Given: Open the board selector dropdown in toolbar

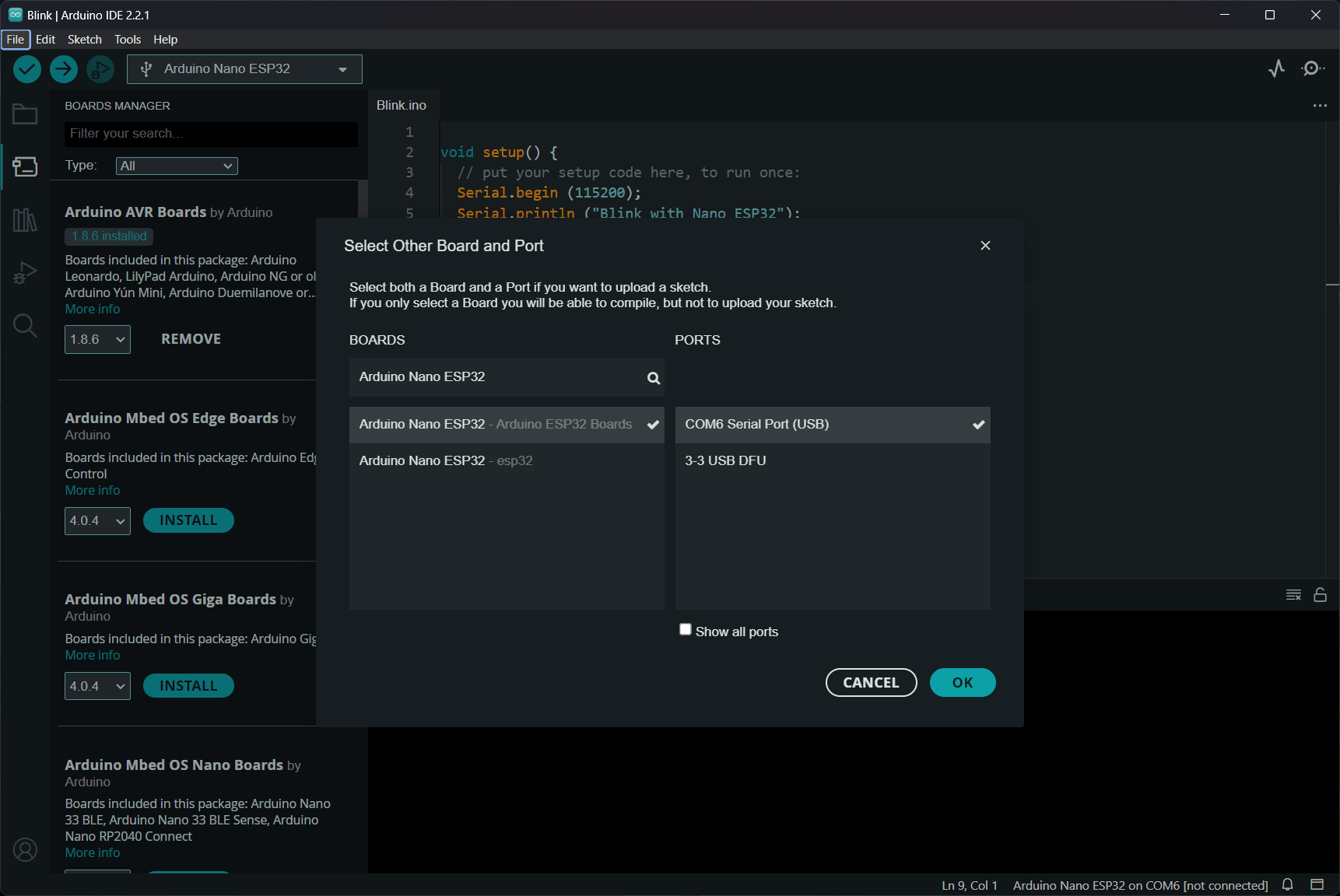Looking at the screenshot, I should (x=244, y=69).
